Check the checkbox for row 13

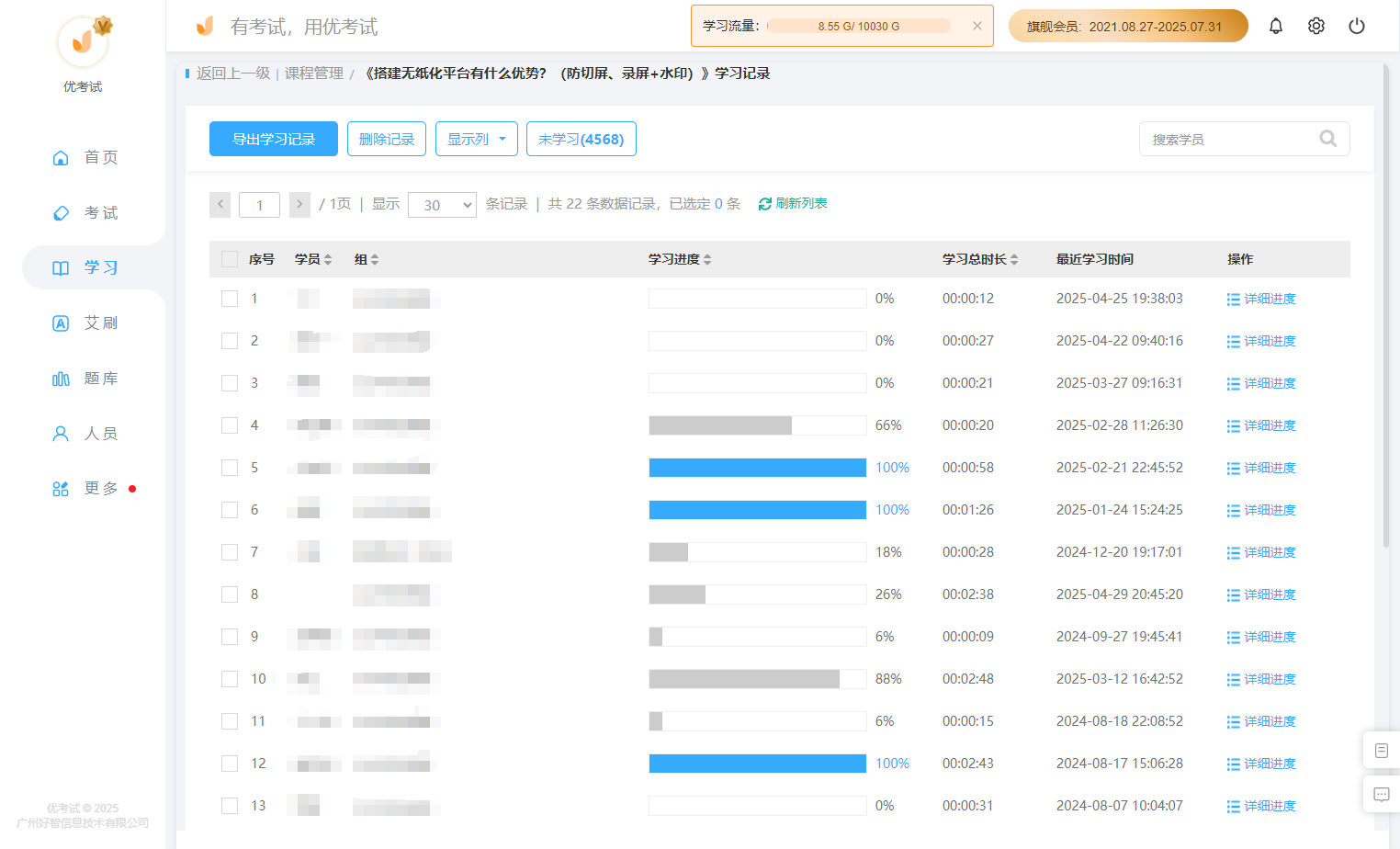click(x=230, y=806)
